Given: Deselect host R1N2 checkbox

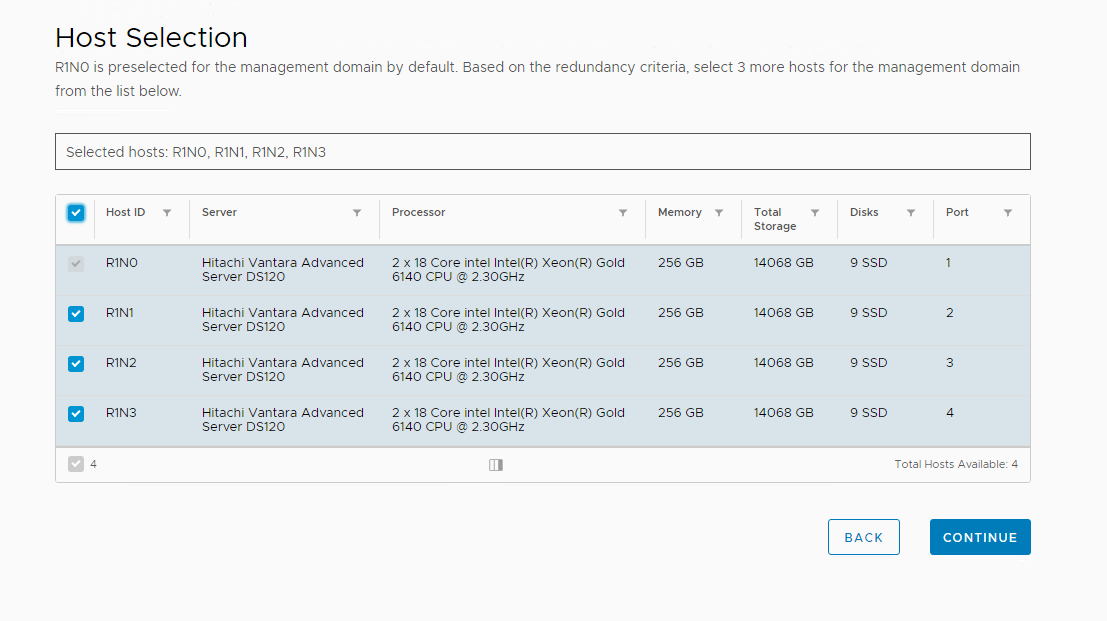Looking at the screenshot, I should (76, 364).
